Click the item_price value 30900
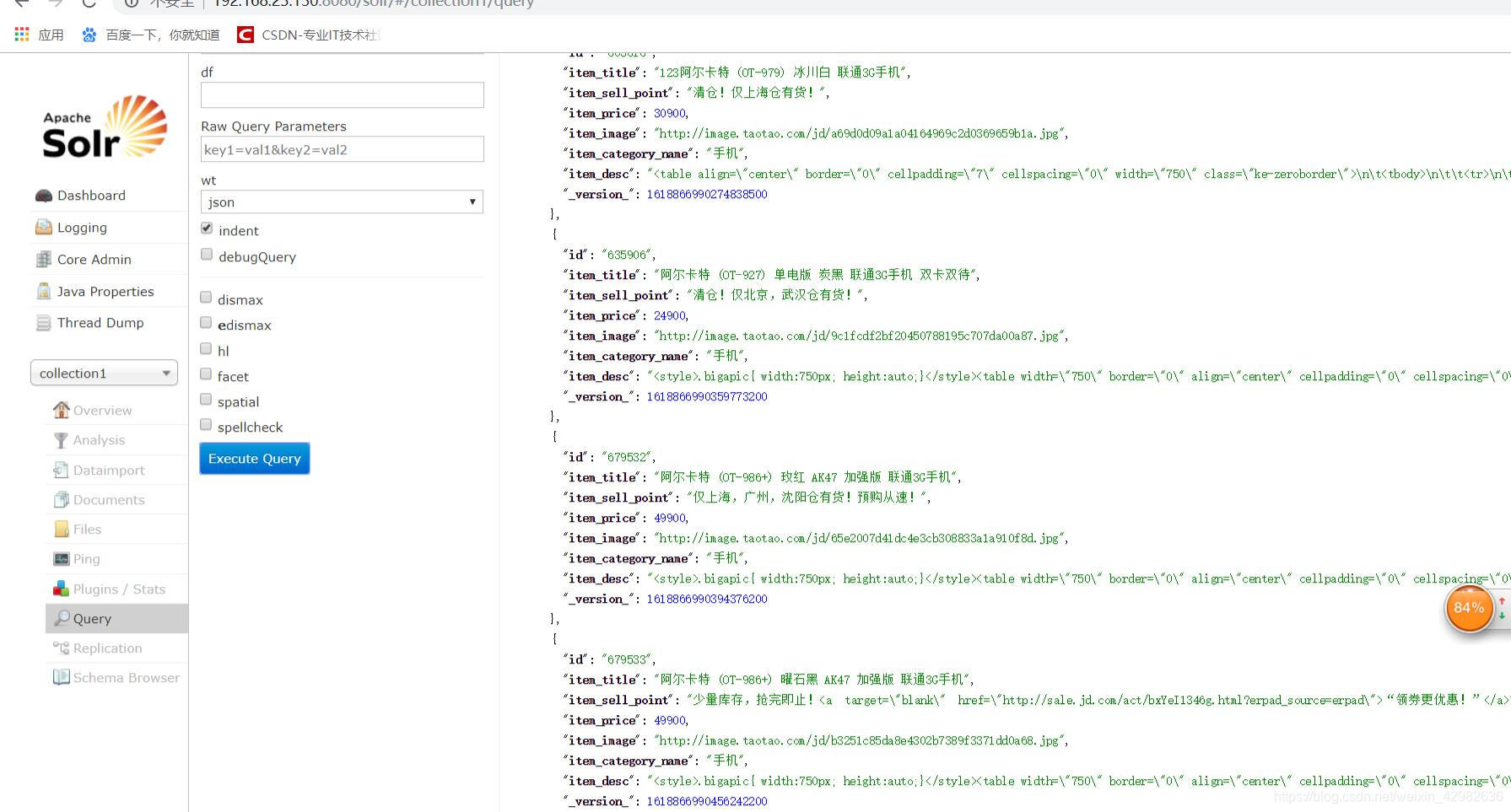 (x=670, y=113)
